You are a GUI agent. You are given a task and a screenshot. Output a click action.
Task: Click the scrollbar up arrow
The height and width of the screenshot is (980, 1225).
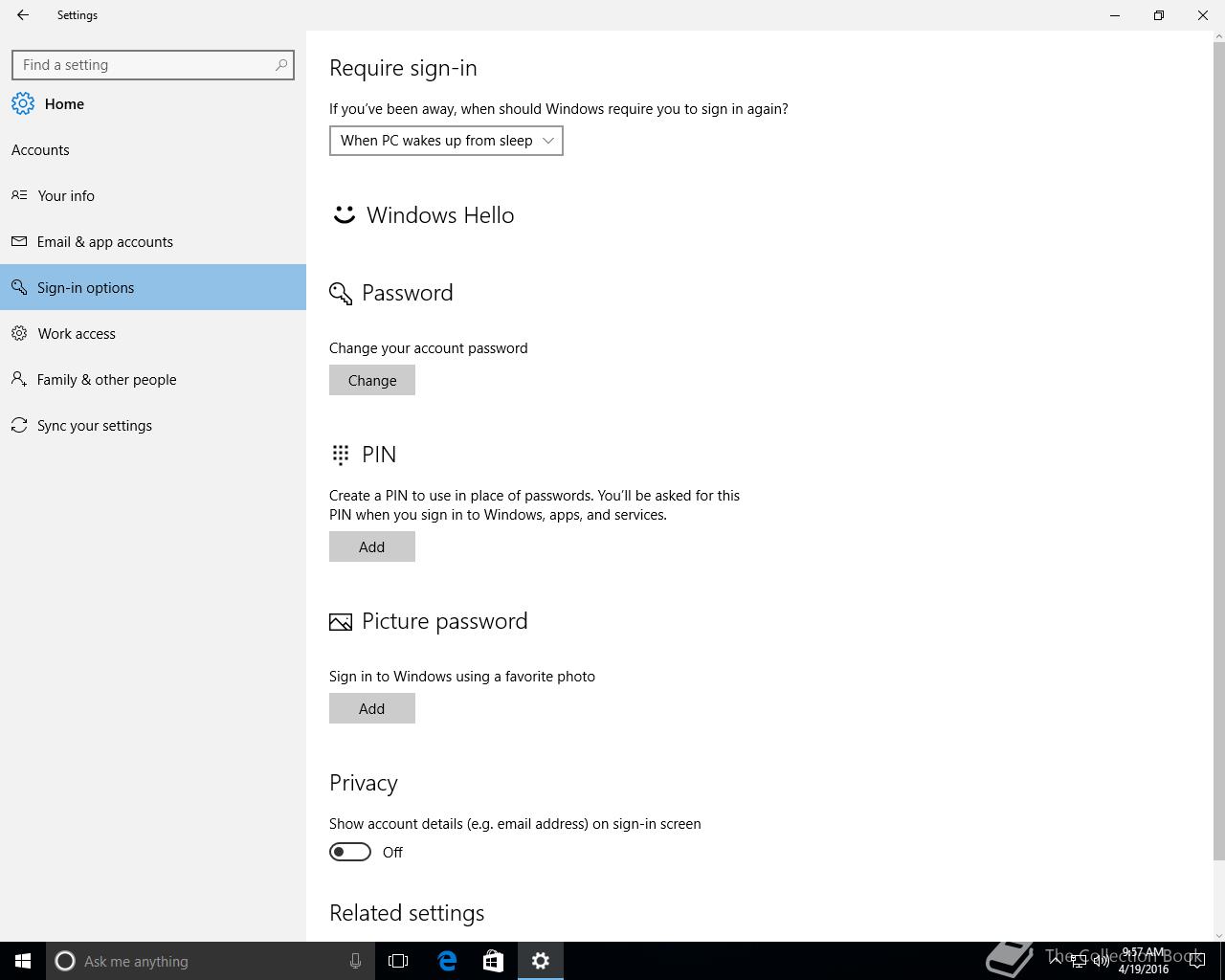click(x=1218, y=36)
